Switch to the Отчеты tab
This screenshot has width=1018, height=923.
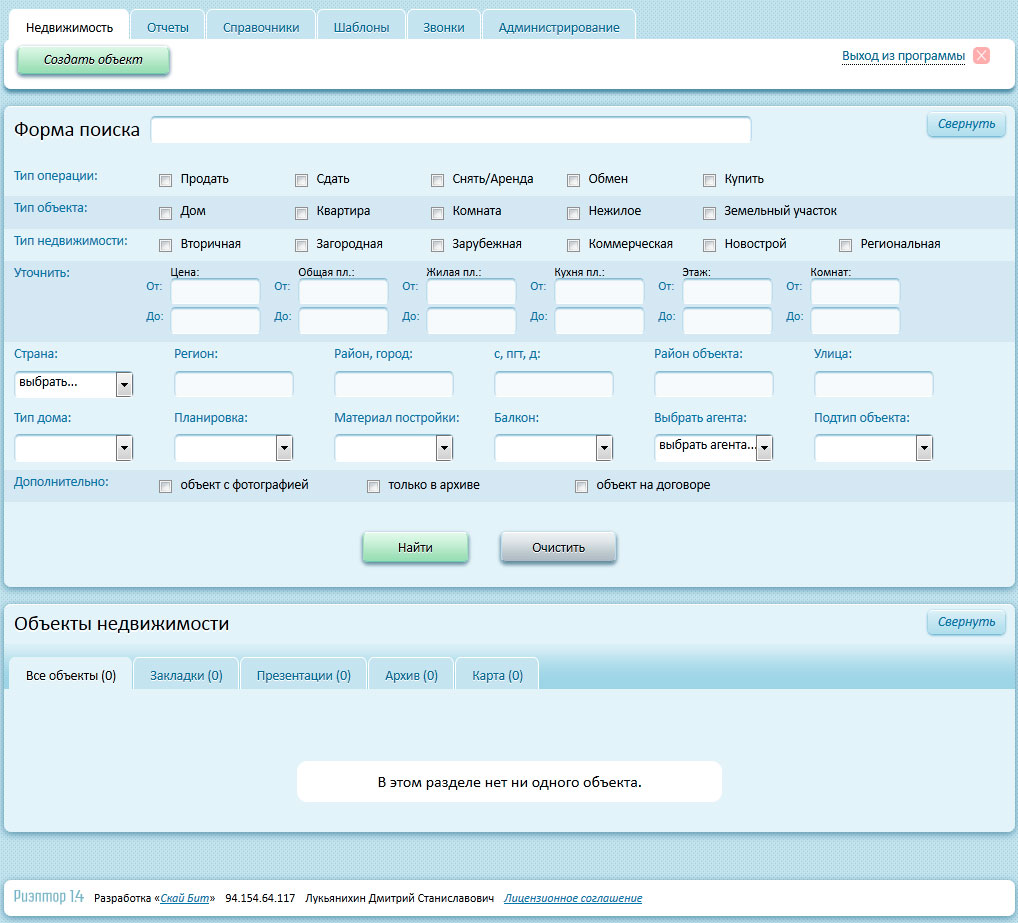tap(167, 27)
